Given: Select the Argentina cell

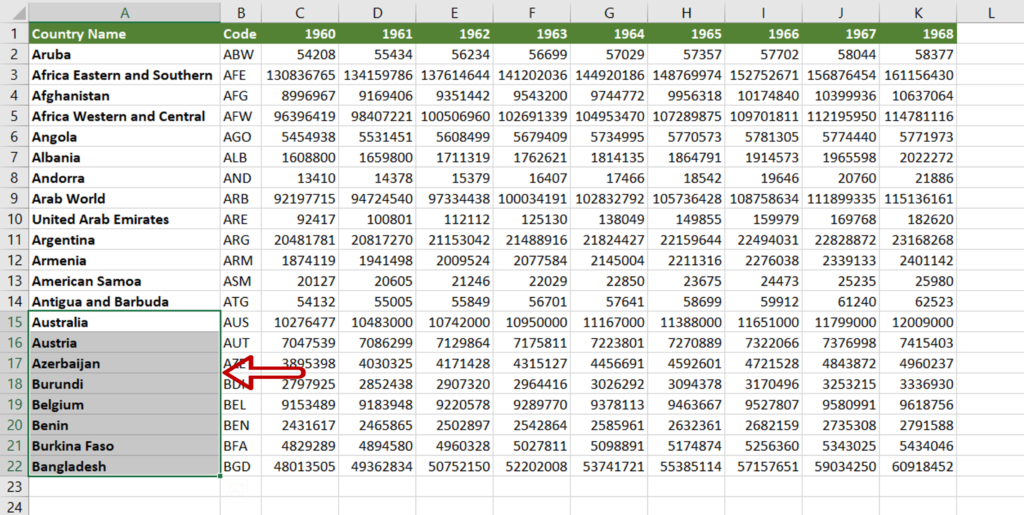Looking at the screenshot, I should [124, 240].
